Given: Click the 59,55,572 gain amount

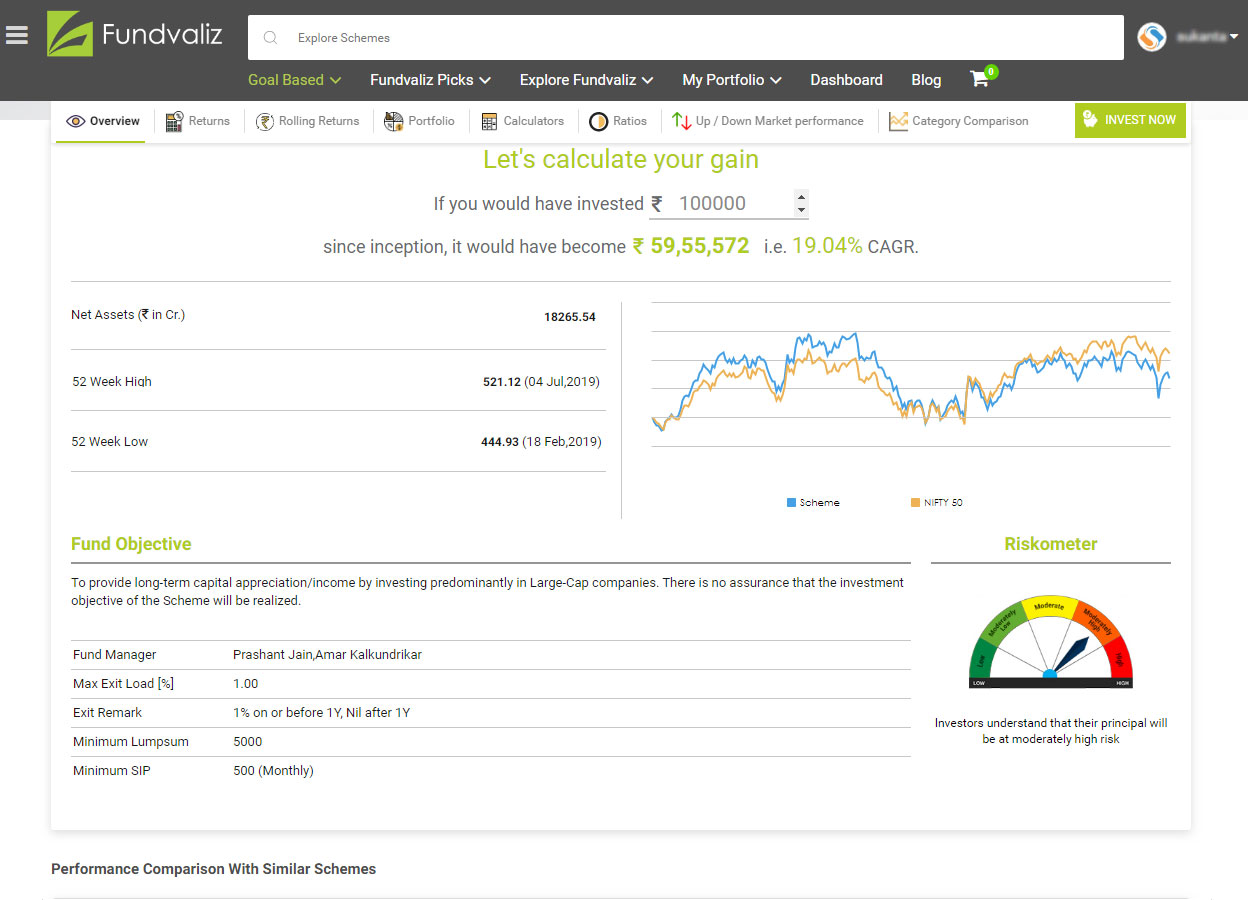Looking at the screenshot, I should [x=700, y=246].
